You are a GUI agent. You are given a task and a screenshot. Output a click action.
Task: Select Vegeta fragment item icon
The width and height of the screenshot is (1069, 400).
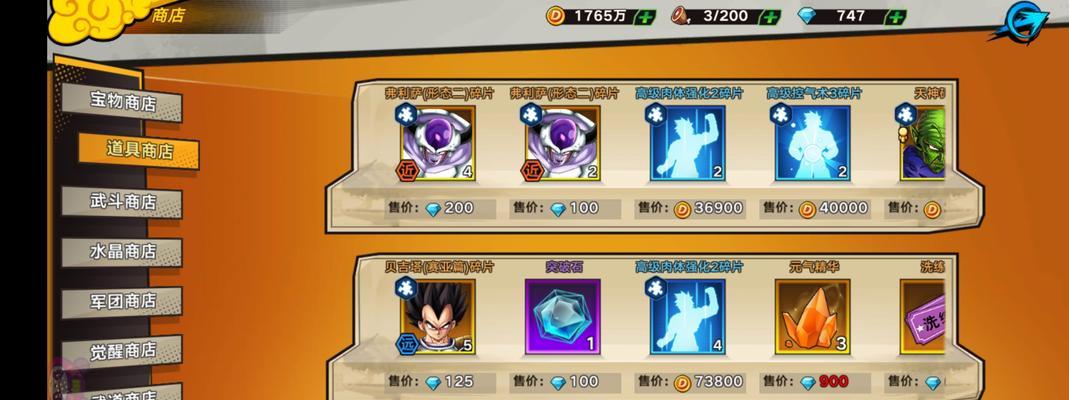pos(437,317)
